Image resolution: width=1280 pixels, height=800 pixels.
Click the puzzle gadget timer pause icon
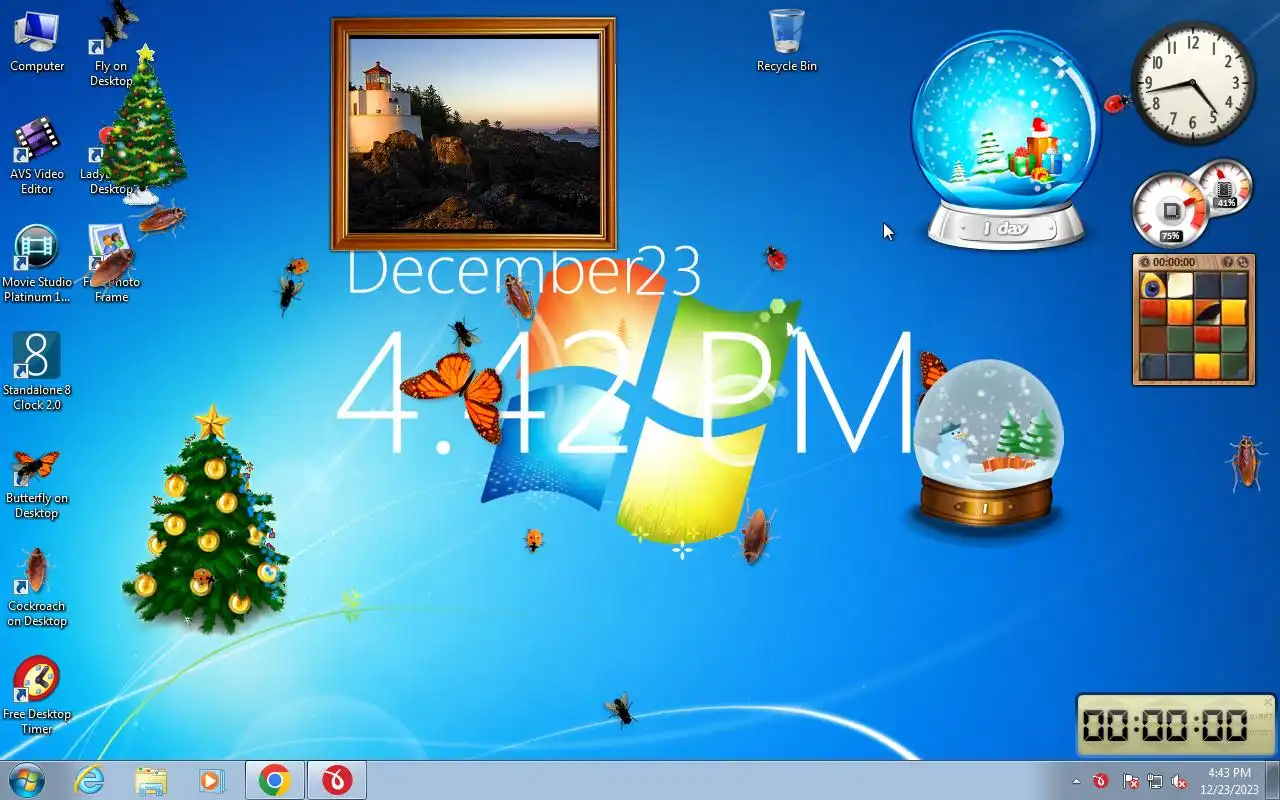click(1145, 262)
